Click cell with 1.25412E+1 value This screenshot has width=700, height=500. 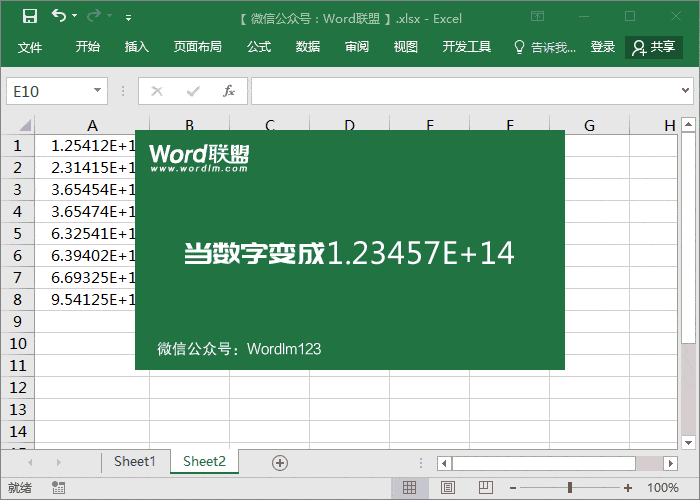pyautogui.click(x=92, y=146)
